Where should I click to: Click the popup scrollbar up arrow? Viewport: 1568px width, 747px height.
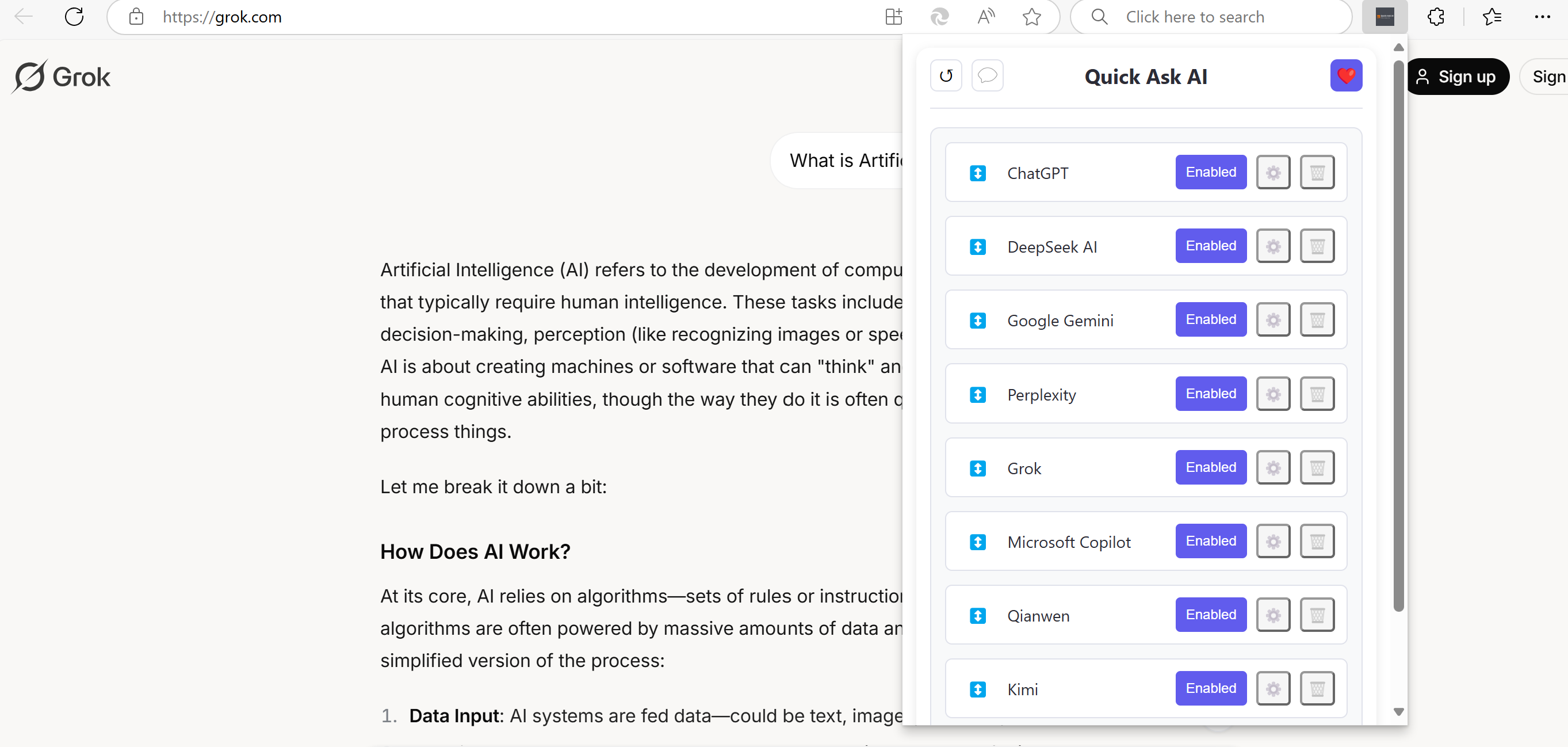pos(1399,48)
